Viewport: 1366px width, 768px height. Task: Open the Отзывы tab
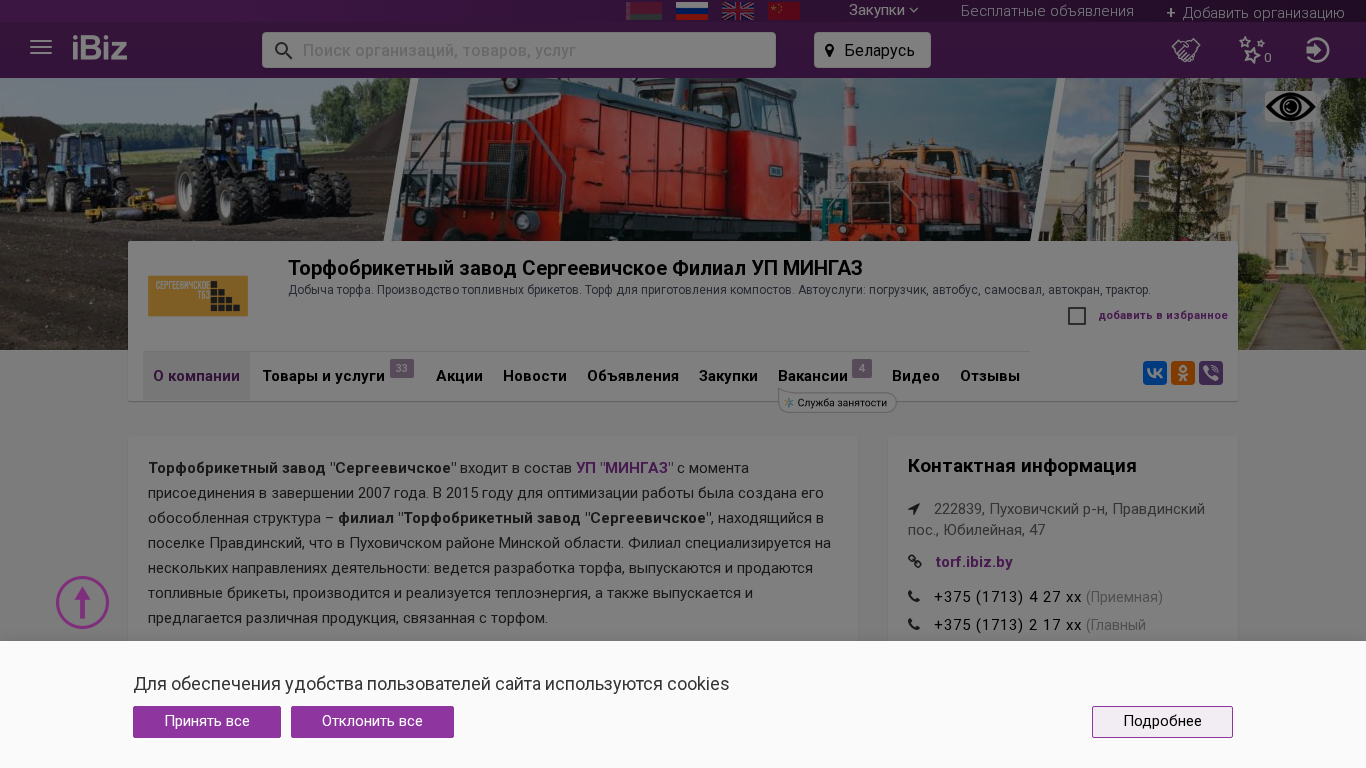990,376
